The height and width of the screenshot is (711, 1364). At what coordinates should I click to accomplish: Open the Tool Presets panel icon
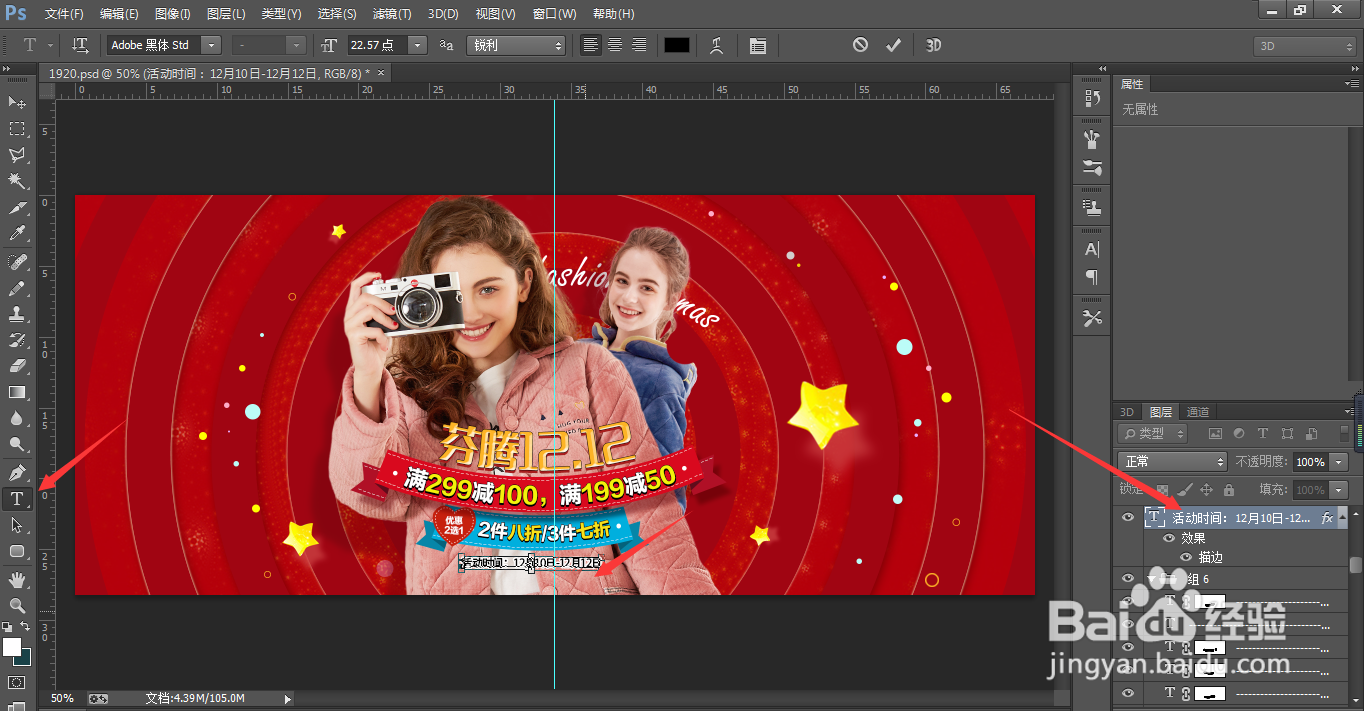1092,318
